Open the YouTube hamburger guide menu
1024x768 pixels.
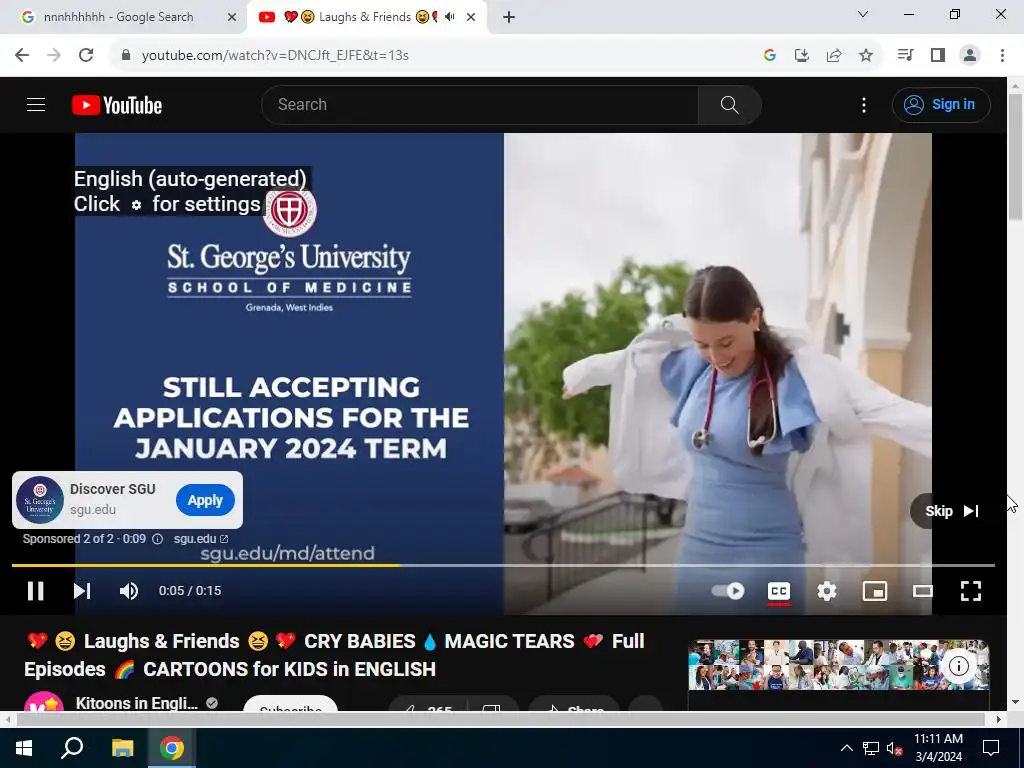click(36, 104)
